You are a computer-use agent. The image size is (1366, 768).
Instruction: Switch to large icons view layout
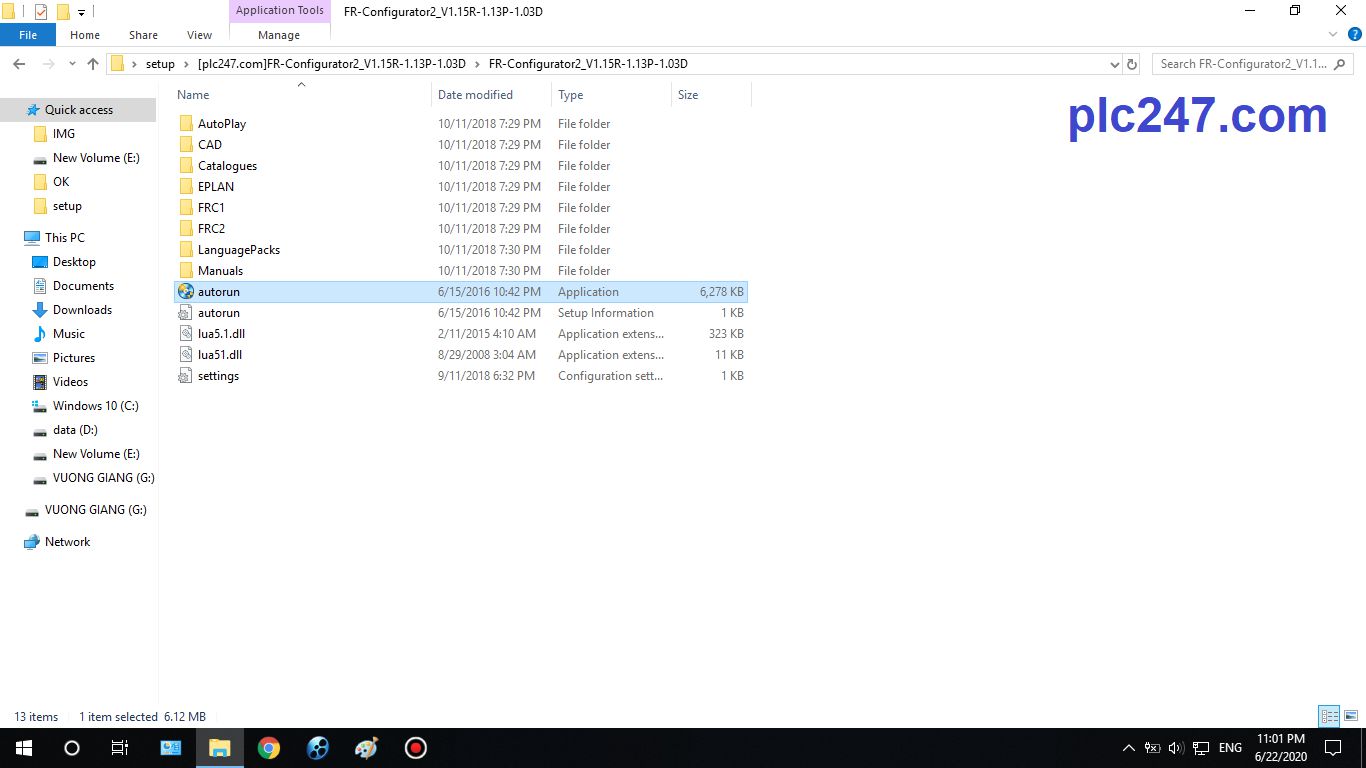(1350, 716)
